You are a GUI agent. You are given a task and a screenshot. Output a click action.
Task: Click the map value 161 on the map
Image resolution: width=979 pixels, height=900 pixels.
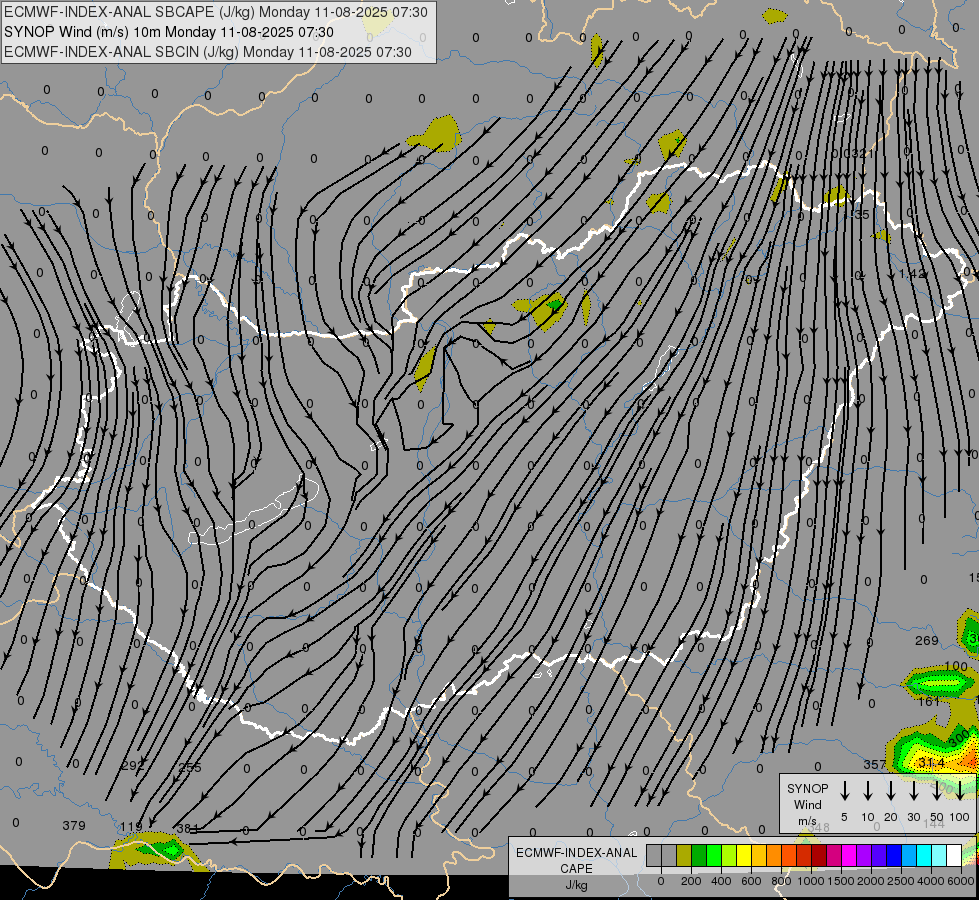[x=929, y=701]
